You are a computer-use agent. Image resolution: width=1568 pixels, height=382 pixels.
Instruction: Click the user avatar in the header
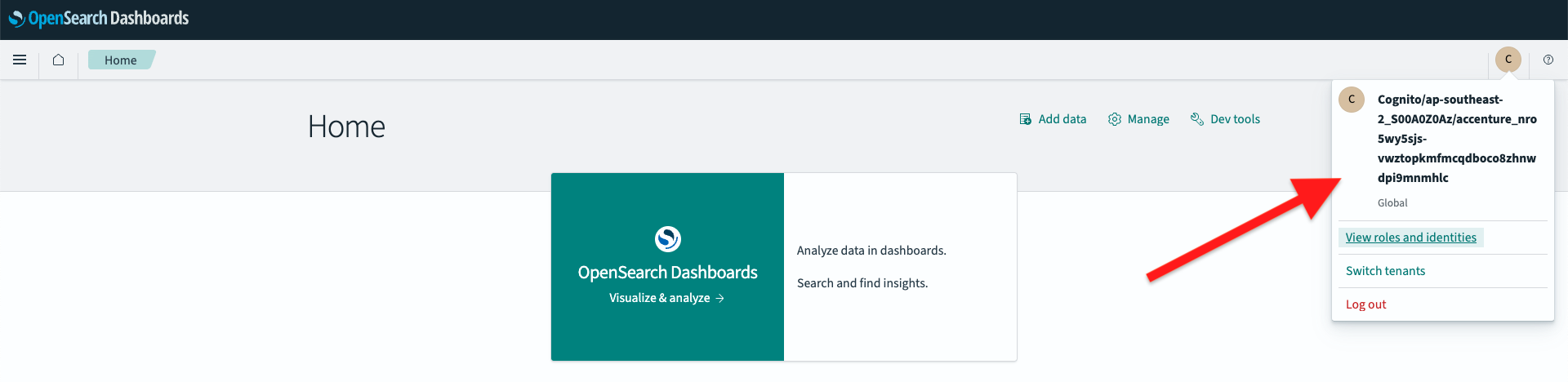(x=1508, y=60)
